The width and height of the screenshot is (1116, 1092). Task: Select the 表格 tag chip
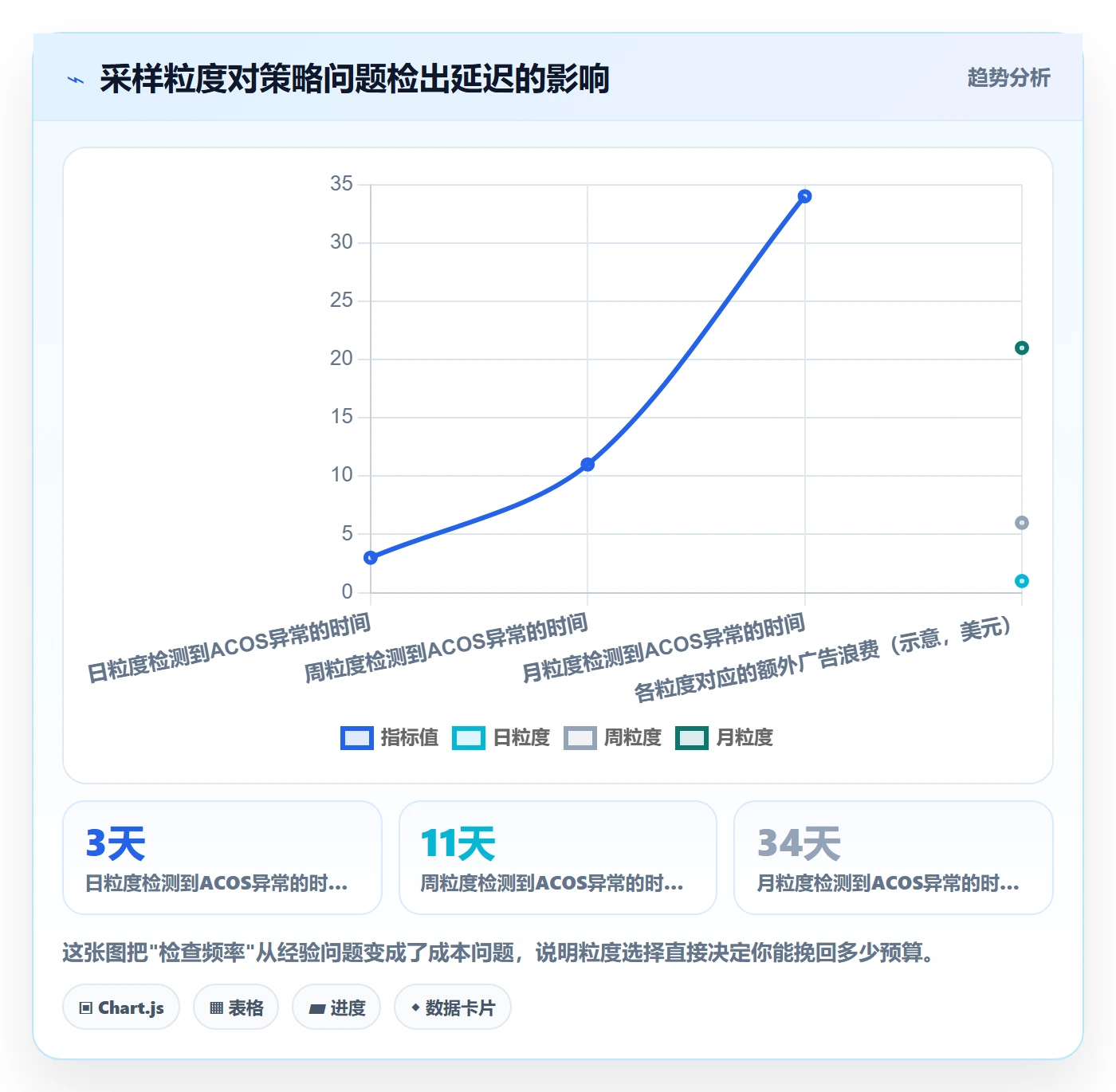tap(236, 1008)
